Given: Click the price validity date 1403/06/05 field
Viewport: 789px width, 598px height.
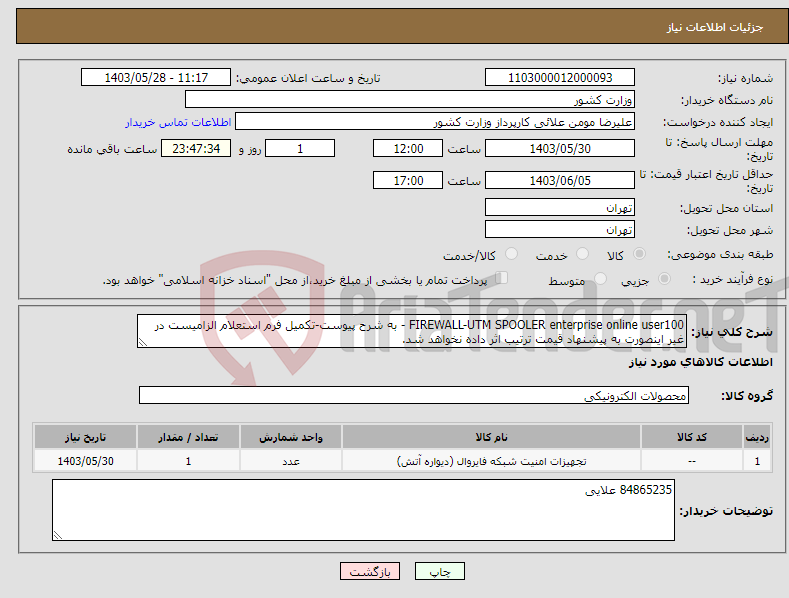Looking at the screenshot, I should point(560,180).
